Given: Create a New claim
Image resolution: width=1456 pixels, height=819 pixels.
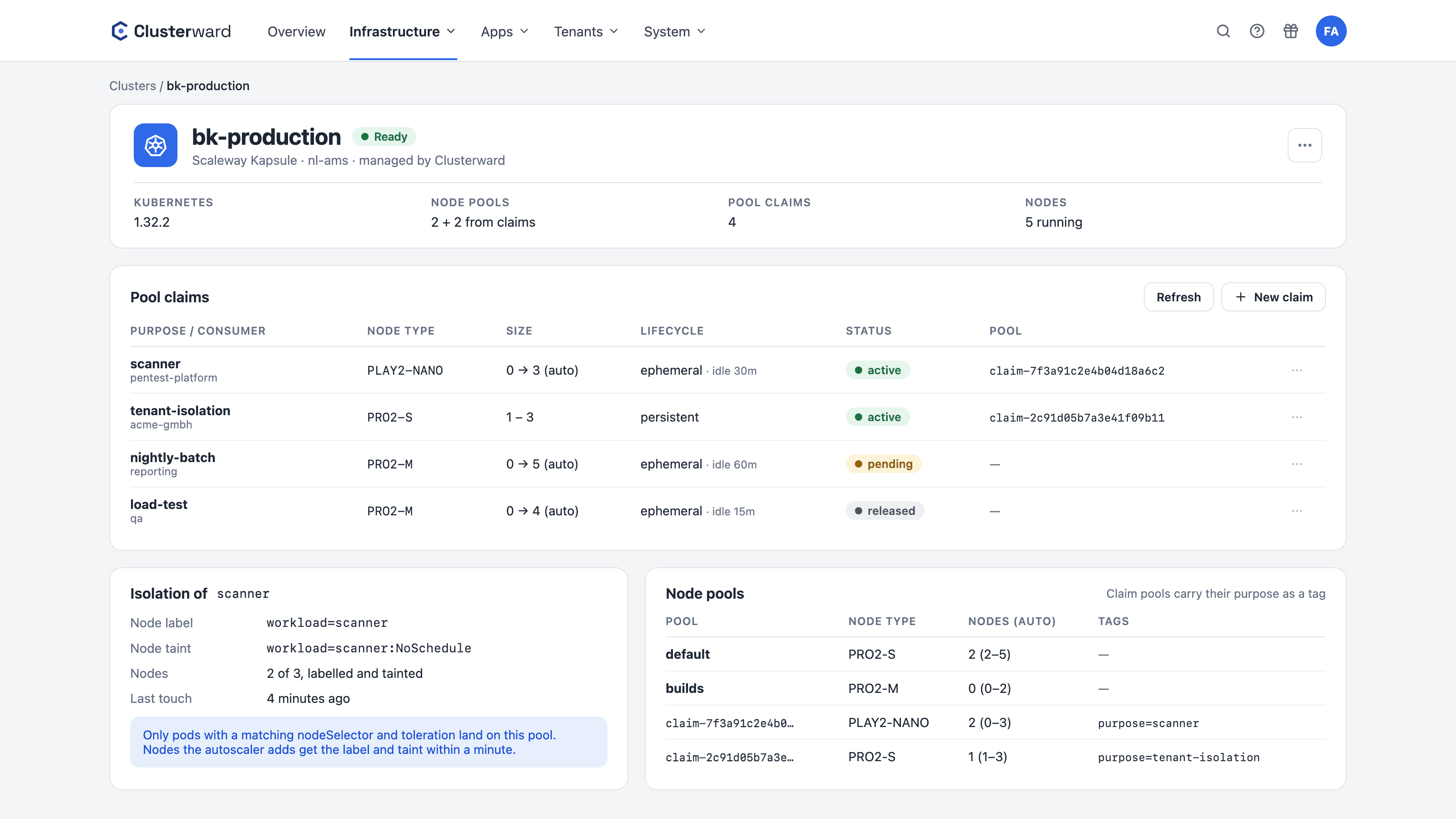Looking at the screenshot, I should (x=1274, y=297).
